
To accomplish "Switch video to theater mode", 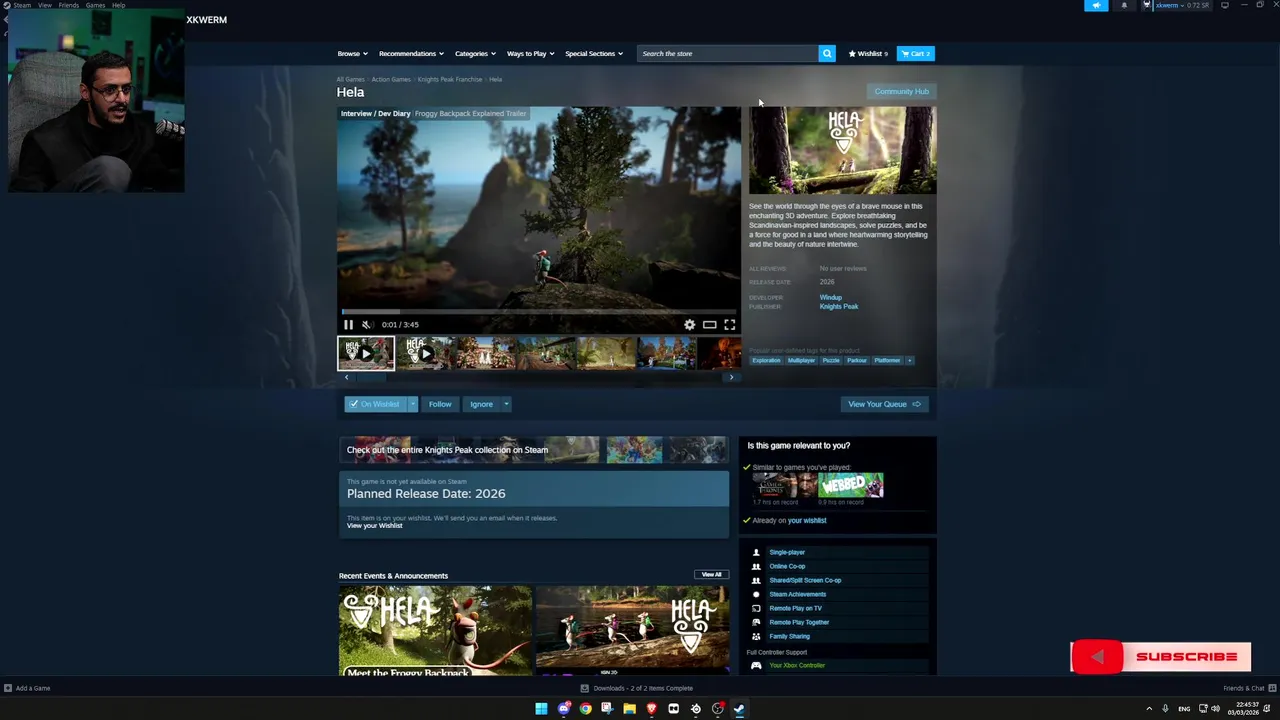I will click(x=709, y=324).
